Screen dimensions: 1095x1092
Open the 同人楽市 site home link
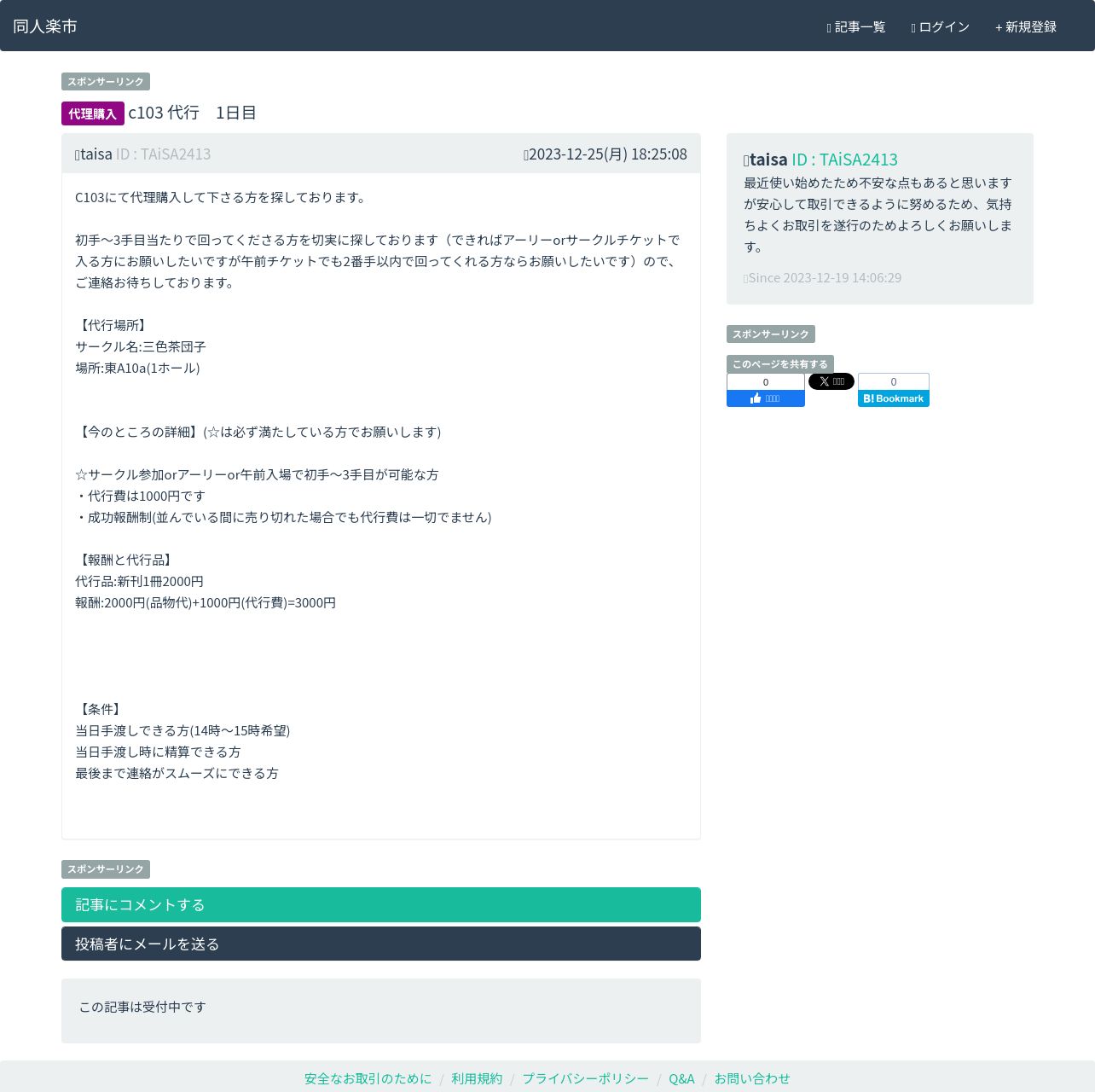click(45, 26)
